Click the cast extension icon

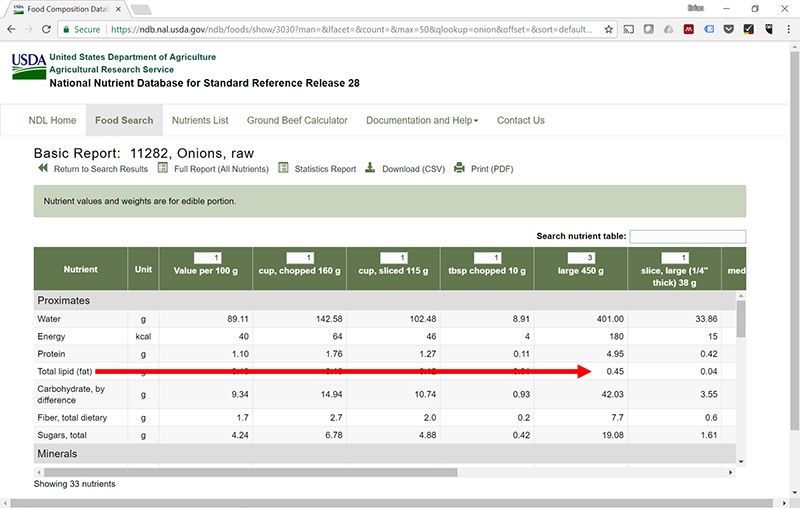[629, 29]
